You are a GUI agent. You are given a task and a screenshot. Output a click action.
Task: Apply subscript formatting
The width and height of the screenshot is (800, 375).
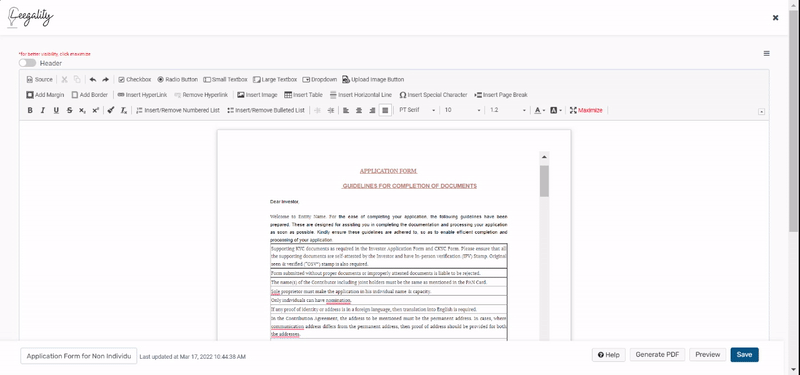coord(82,110)
